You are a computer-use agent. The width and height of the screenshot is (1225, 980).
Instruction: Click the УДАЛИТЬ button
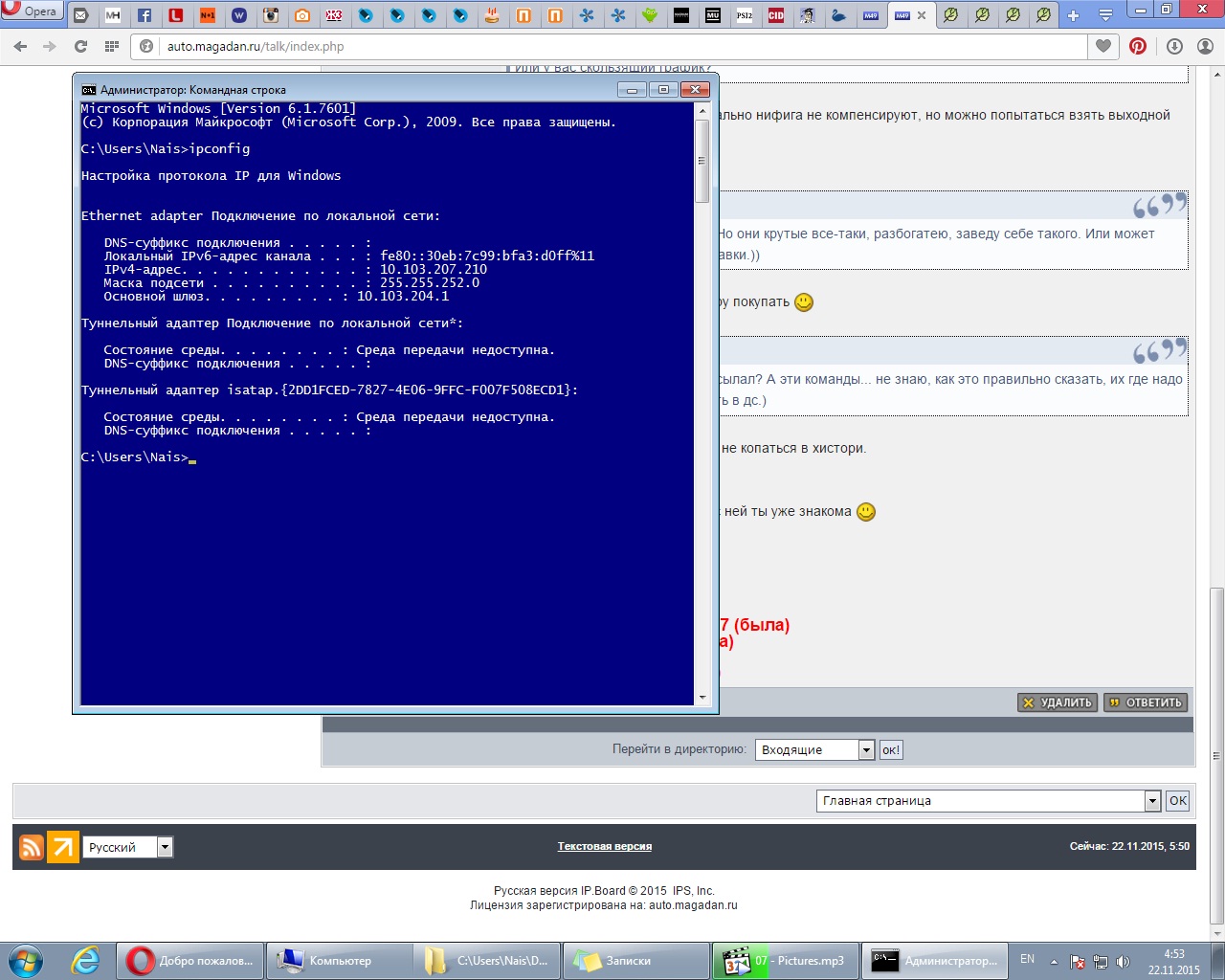click(x=1058, y=702)
